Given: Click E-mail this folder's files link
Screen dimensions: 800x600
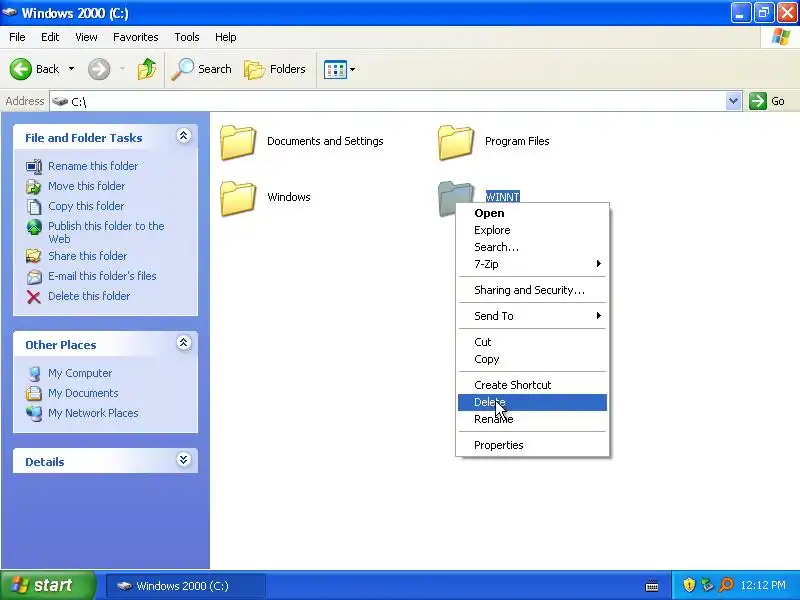Looking at the screenshot, I should click(102, 276).
